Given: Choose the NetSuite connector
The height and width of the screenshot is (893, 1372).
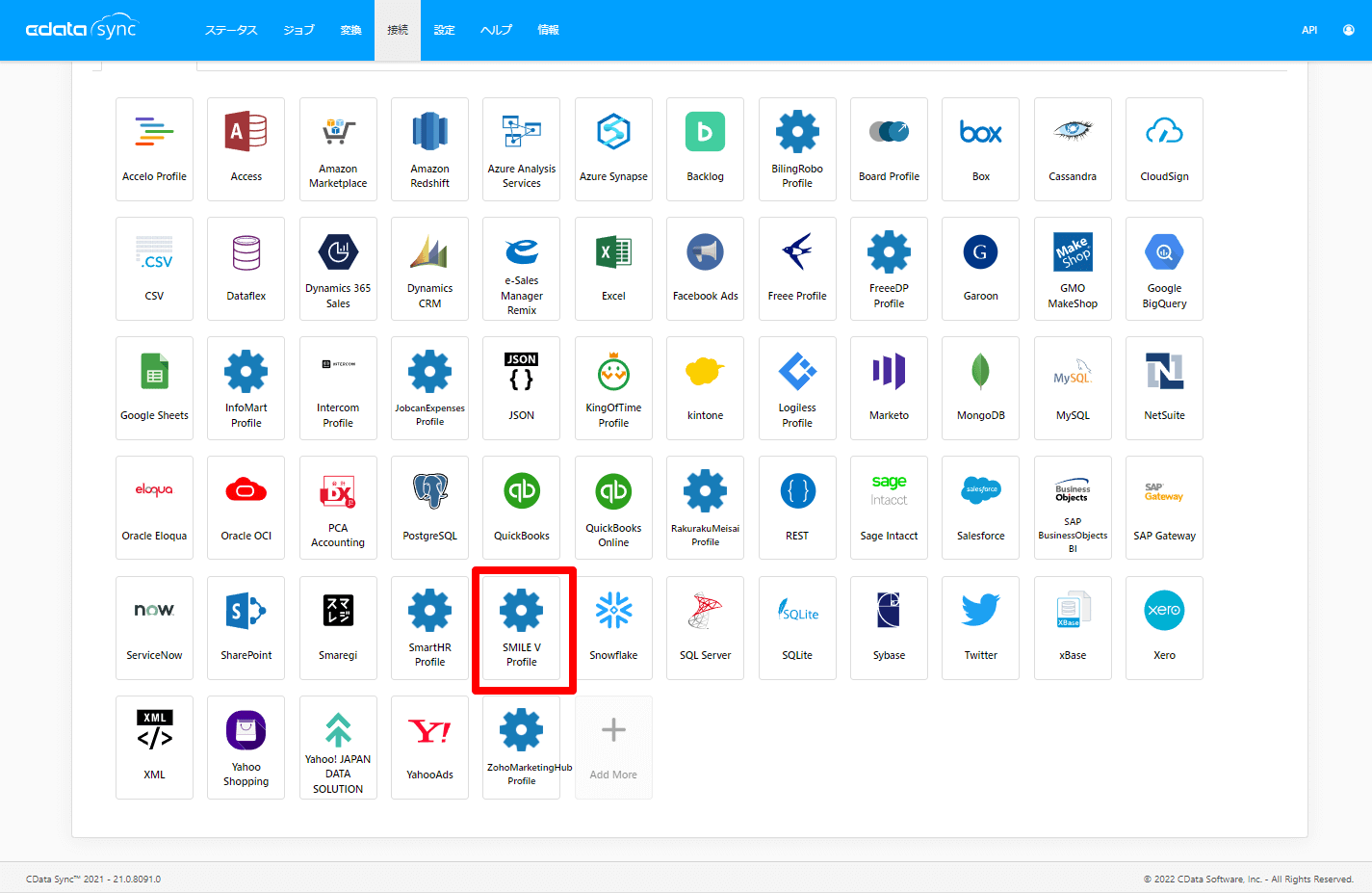Looking at the screenshot, I should tap(1164, 388).
